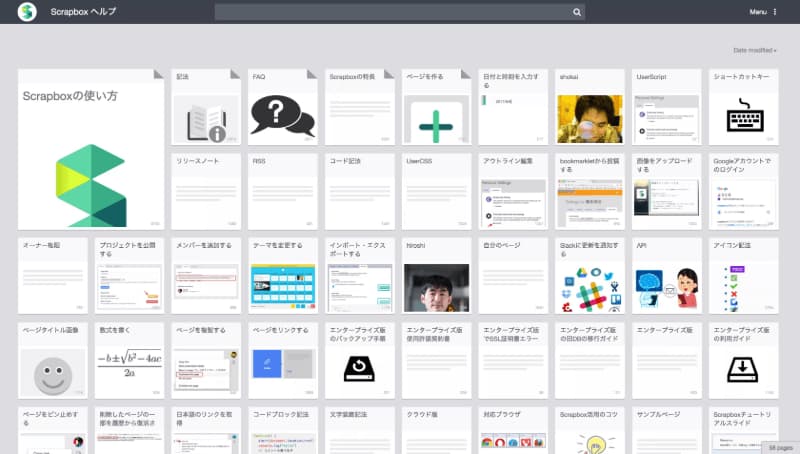Open Slackに更新を通知する card with Slack icons
The height and width of the screenshot is (454, 800).
pyautogui.click(x=590, y=275)
